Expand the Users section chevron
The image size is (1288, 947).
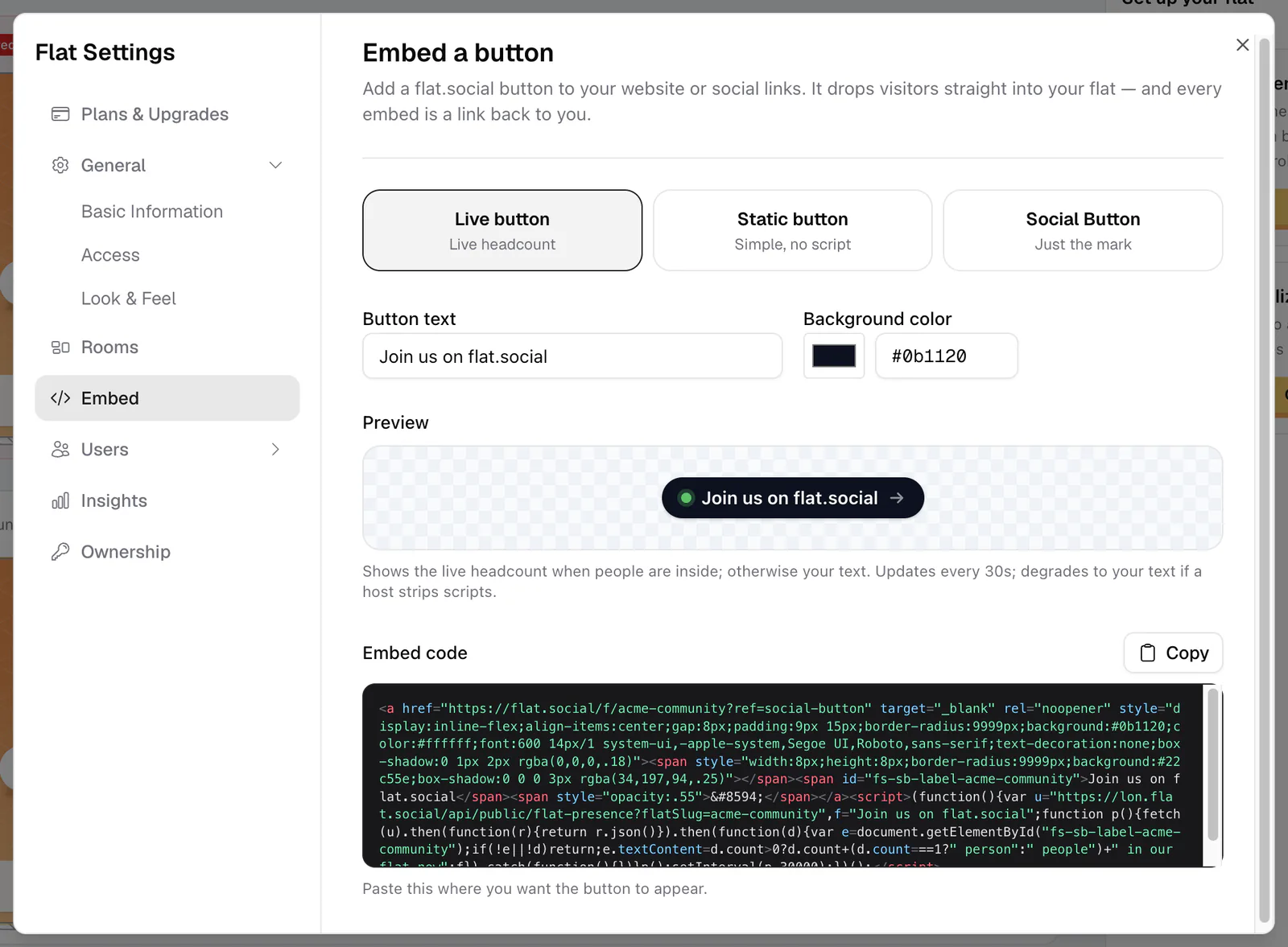pyautogui.click(x=275, y=450)
